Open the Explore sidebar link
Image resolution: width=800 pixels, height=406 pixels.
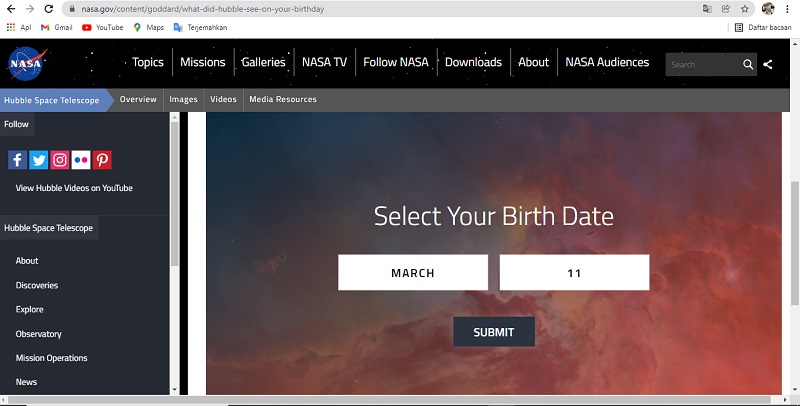click(30, 310)
